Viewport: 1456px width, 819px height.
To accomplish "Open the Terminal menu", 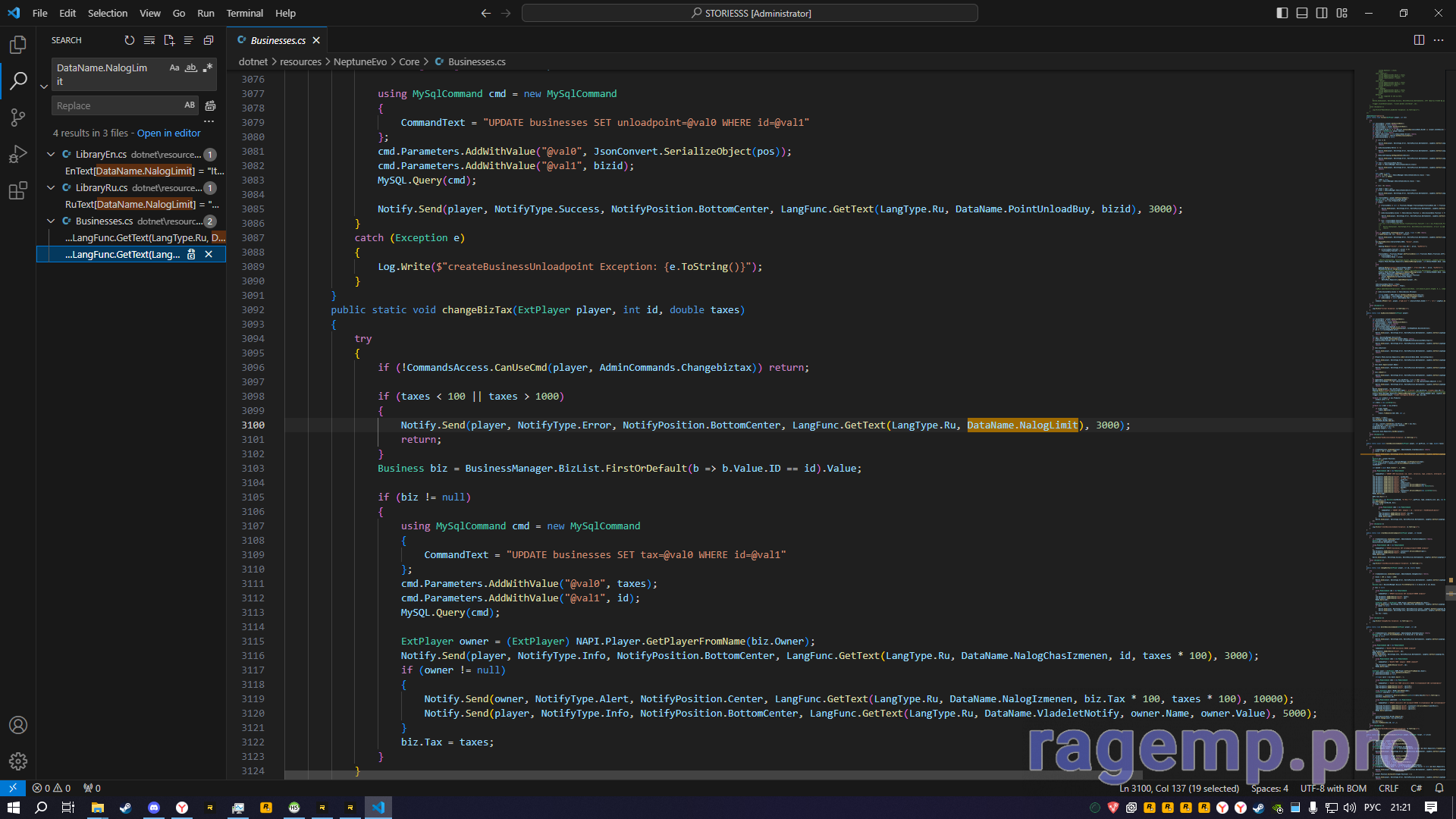I will click(x=244, y=13).
